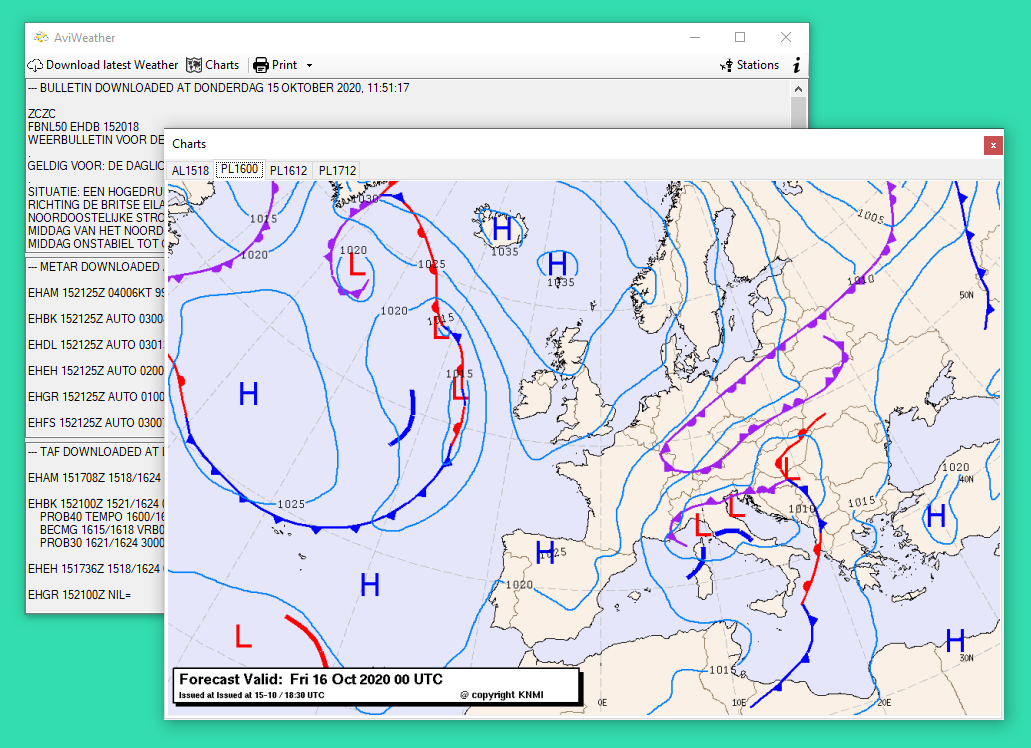Show the PL1712 chart tab
Screen dimensions: 1031x748
[337, 170]
